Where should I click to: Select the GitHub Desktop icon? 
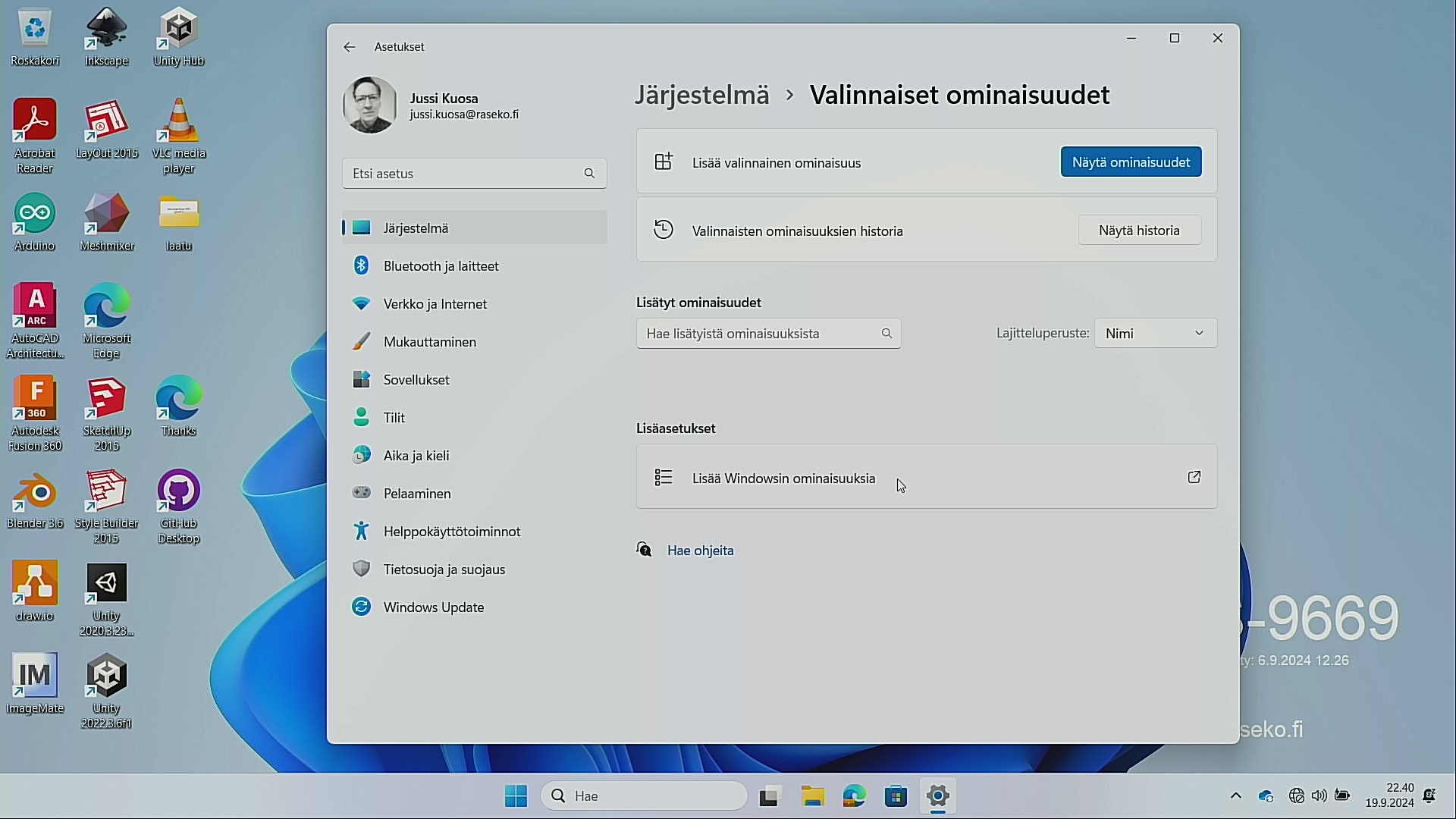pos(178,507)
